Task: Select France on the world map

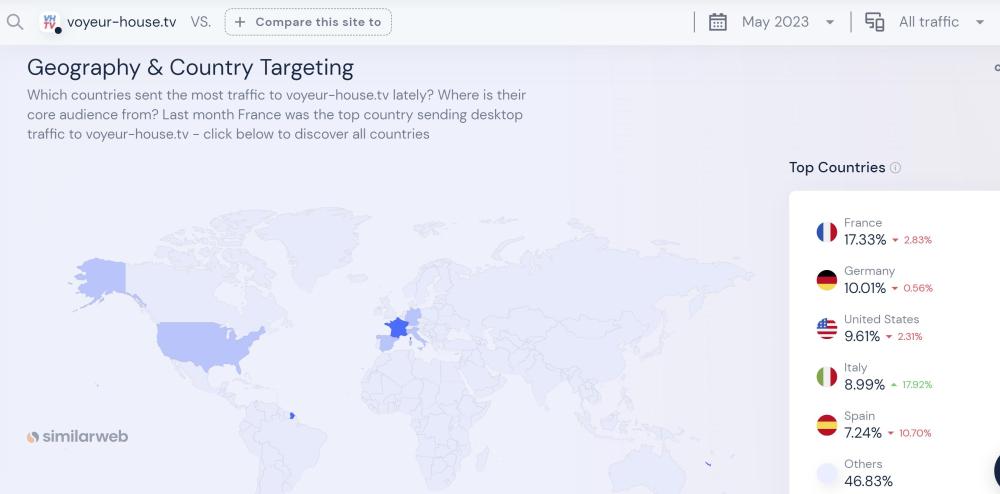Action: tap(397, 327)
